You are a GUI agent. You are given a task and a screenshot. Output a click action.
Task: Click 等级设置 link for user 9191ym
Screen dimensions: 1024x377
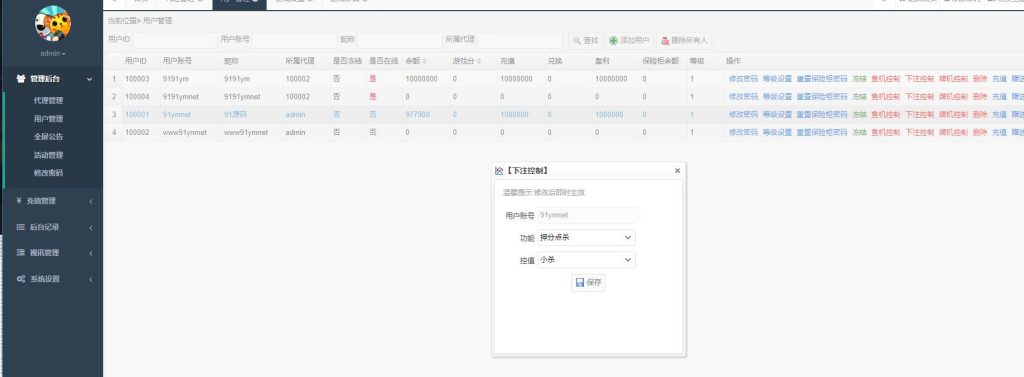coord(777,79)
